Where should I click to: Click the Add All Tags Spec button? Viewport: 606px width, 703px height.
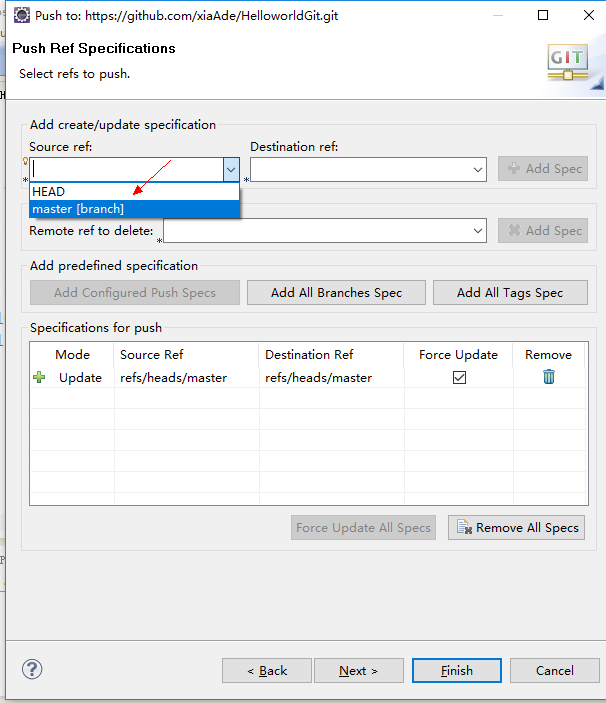point(510,293)
